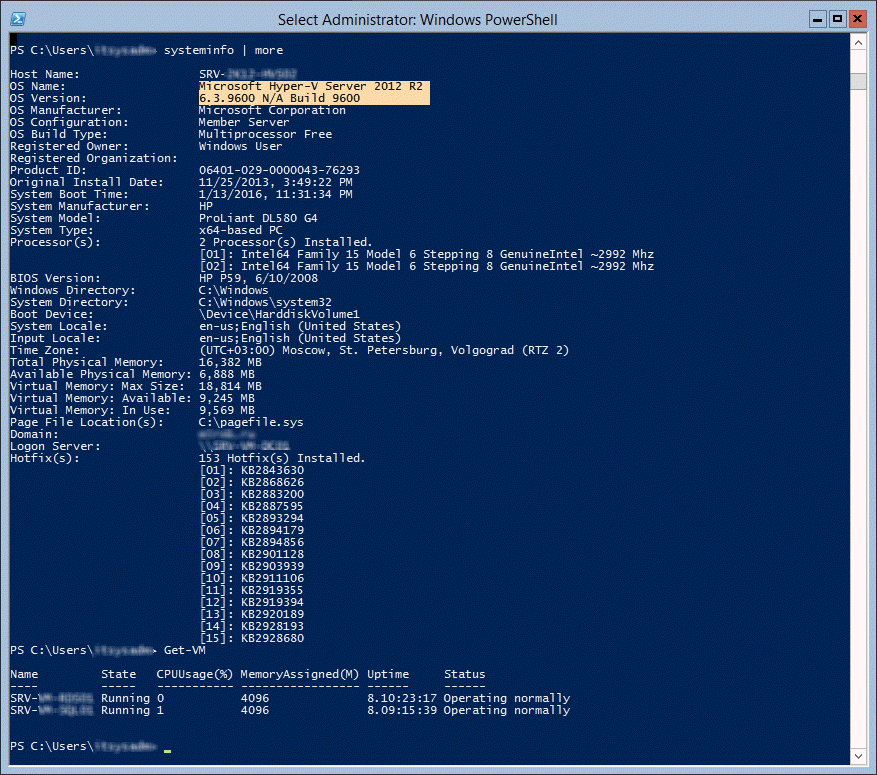
Task: Click install date '11/25/2013, 3:49:22 PM'
Action: (276, 182)
